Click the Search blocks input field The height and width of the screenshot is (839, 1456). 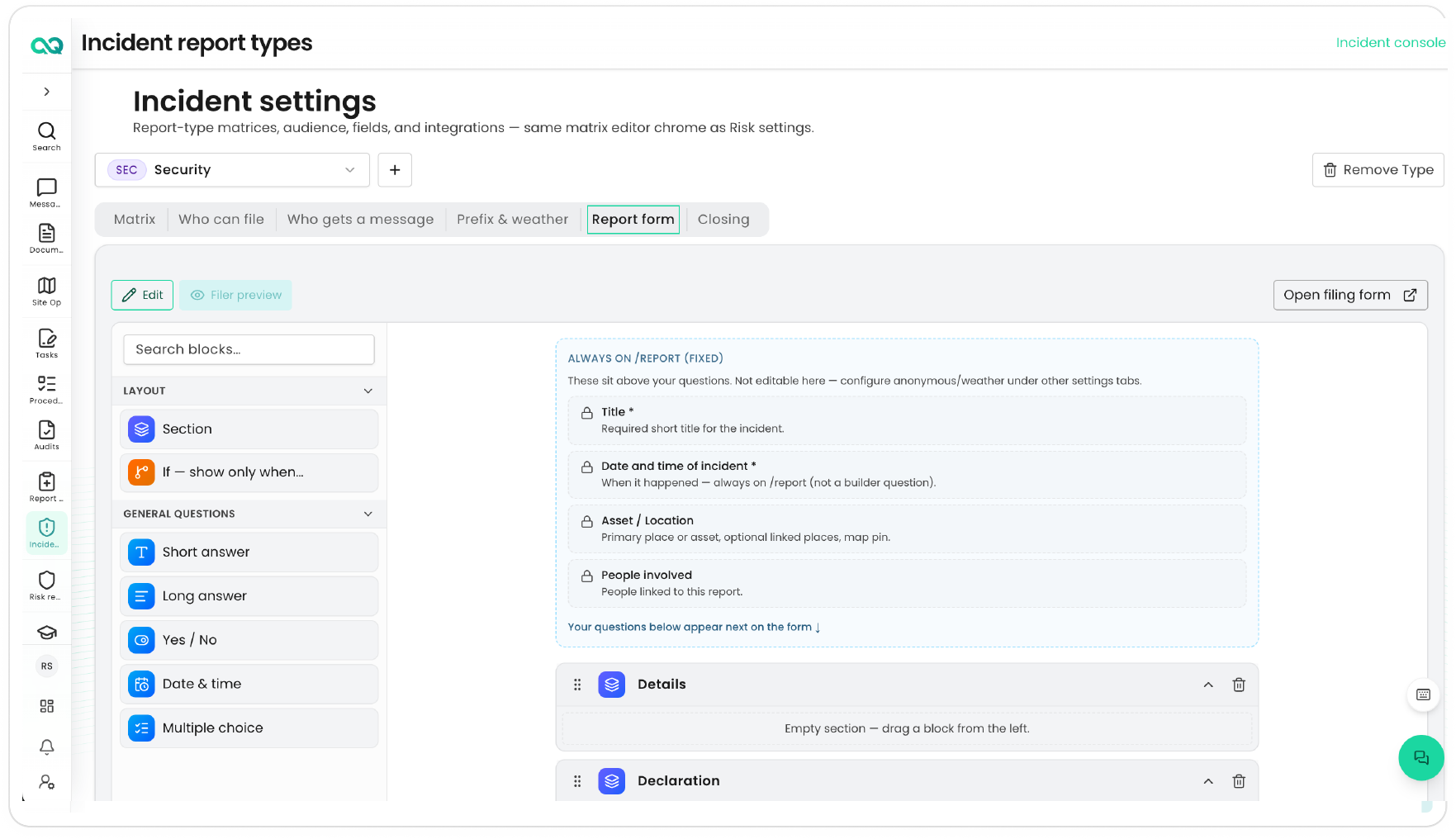(249, 349)
